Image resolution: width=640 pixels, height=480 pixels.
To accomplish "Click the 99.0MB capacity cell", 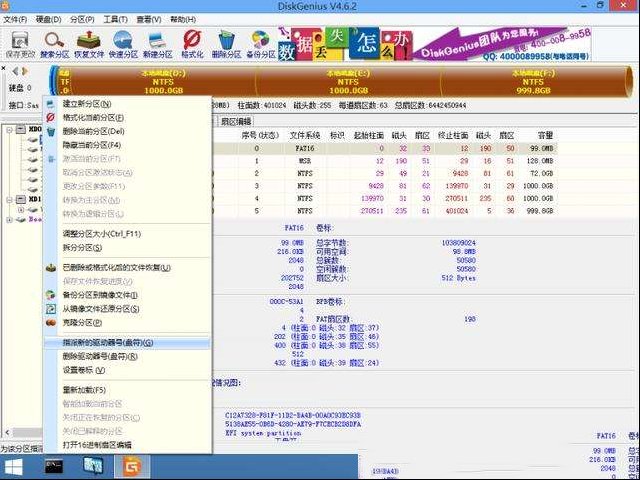I will click(542, 149).
